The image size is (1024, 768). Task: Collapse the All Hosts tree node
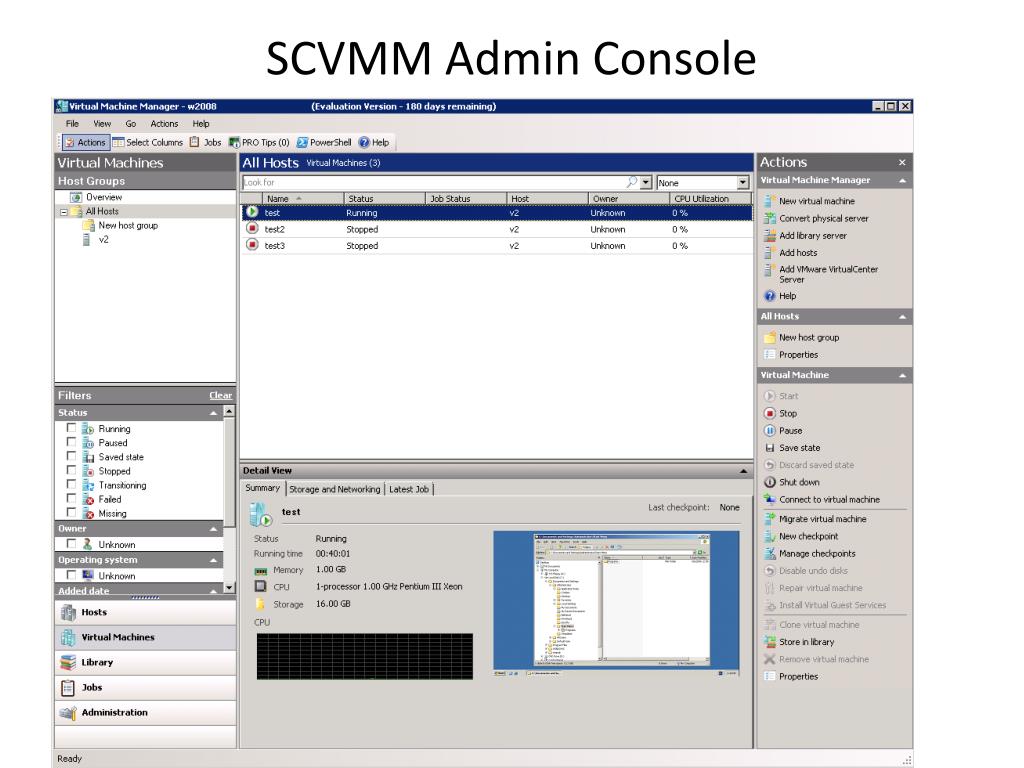click(64, 212)
